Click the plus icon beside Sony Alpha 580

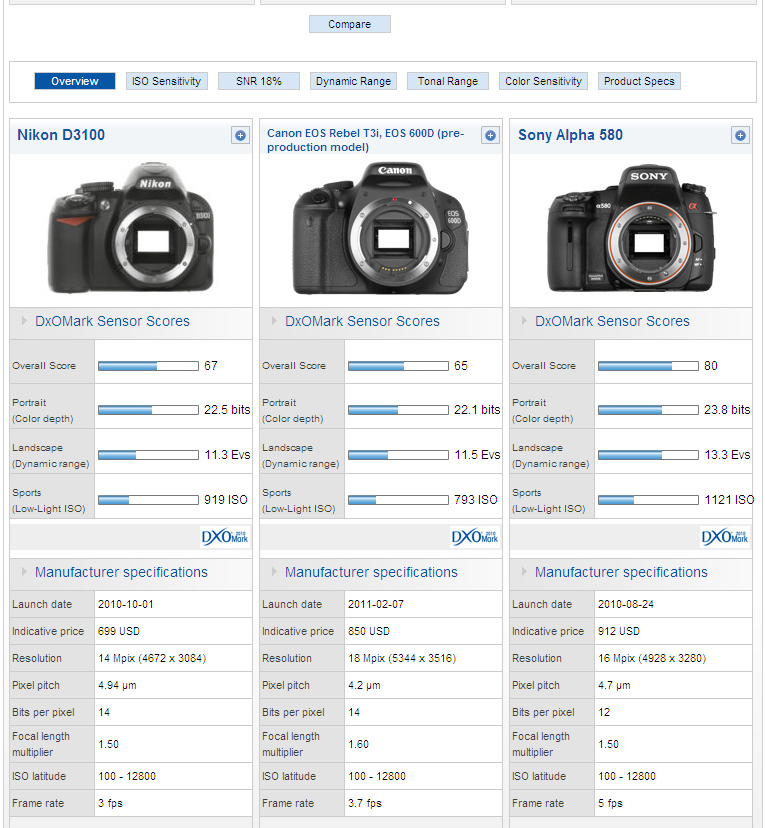click(x=740, y=136)
